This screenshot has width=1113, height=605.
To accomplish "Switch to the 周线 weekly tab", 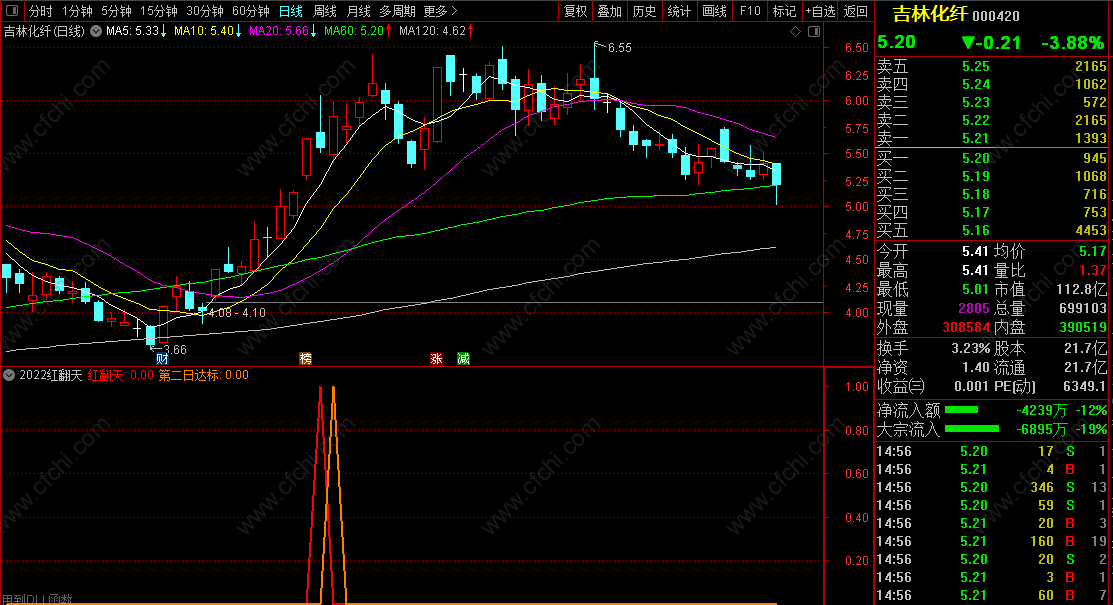I will click(x=325, y=11).
